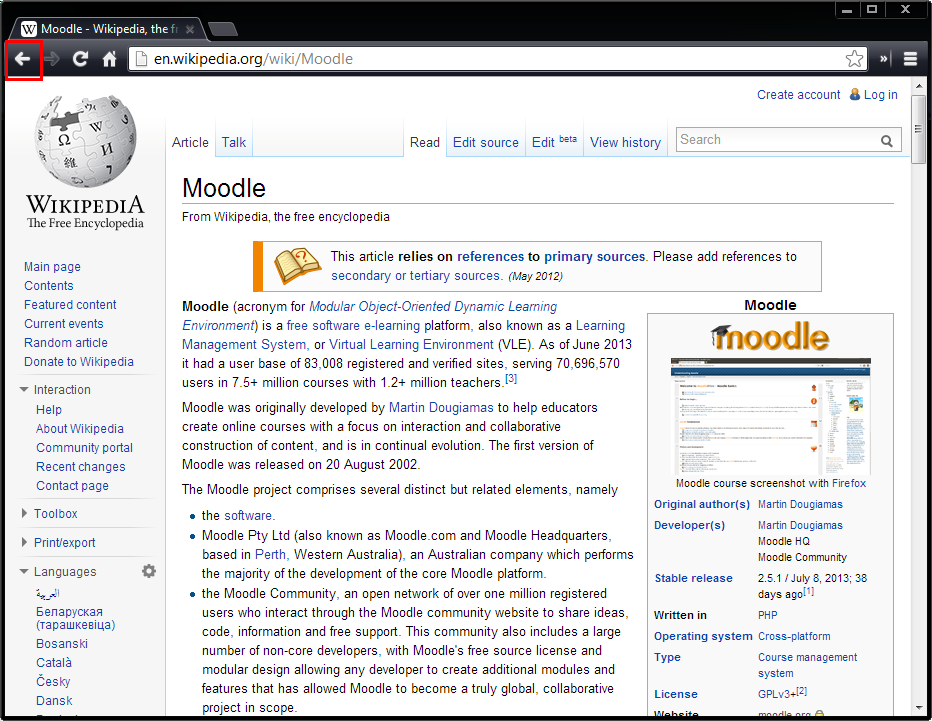Open the Perth link
This screenshot has width=932, height=721.
(x=270, y=555)
